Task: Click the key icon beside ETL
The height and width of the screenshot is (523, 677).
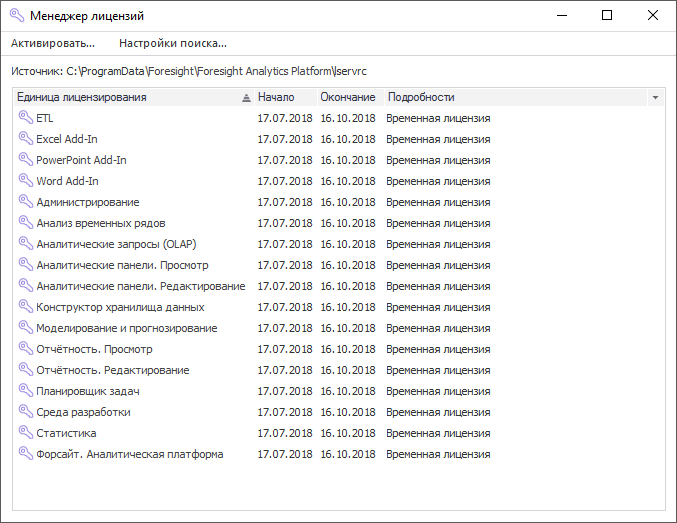Action: point(25,118)
